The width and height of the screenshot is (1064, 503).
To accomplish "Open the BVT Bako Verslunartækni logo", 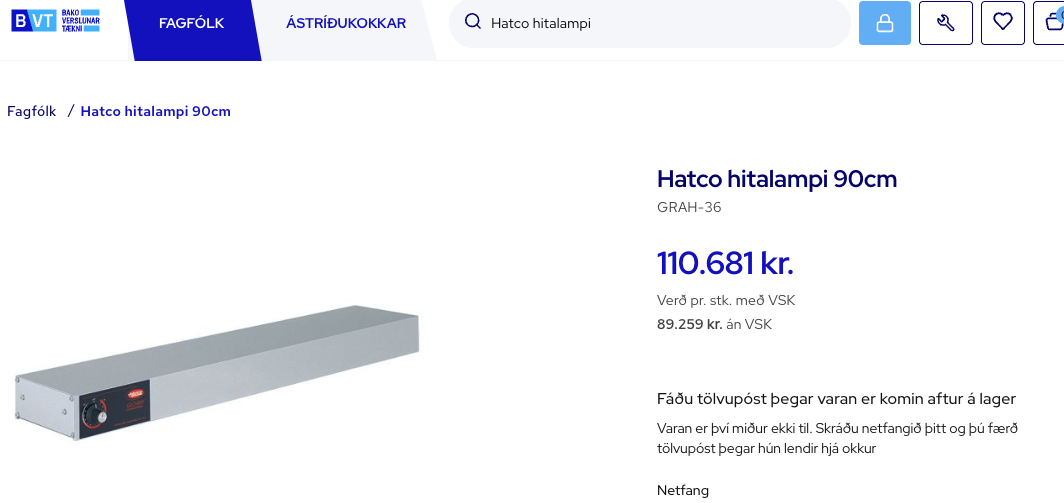I will [56, 21].
